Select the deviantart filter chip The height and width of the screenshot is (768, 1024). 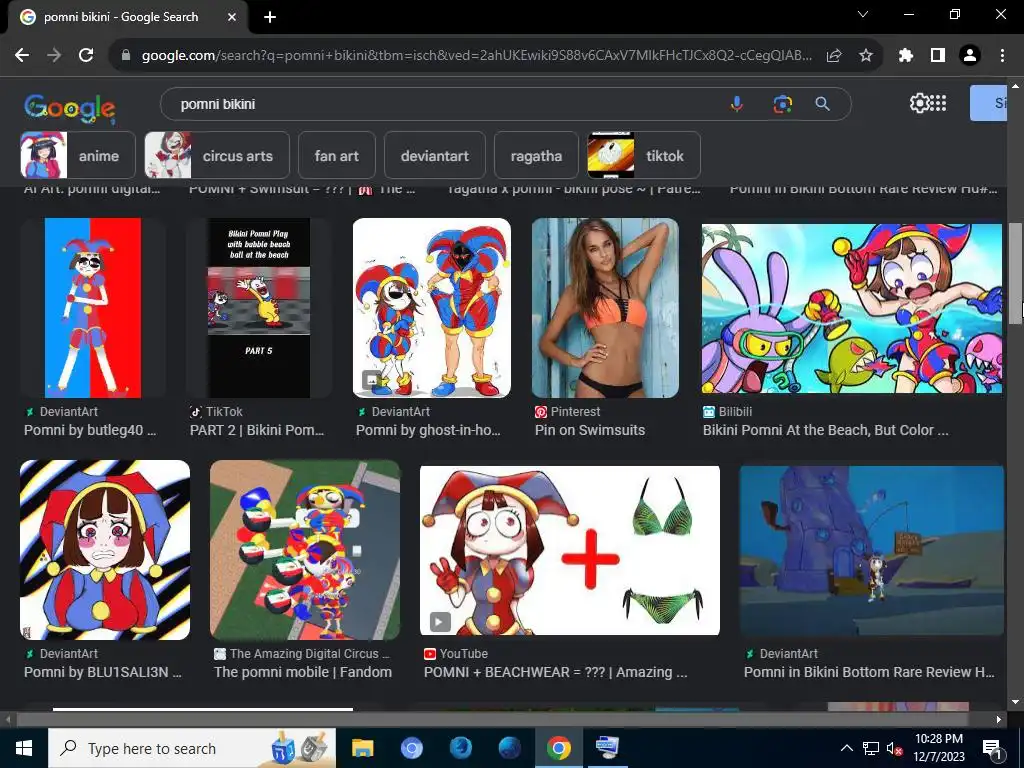[435, 155]
